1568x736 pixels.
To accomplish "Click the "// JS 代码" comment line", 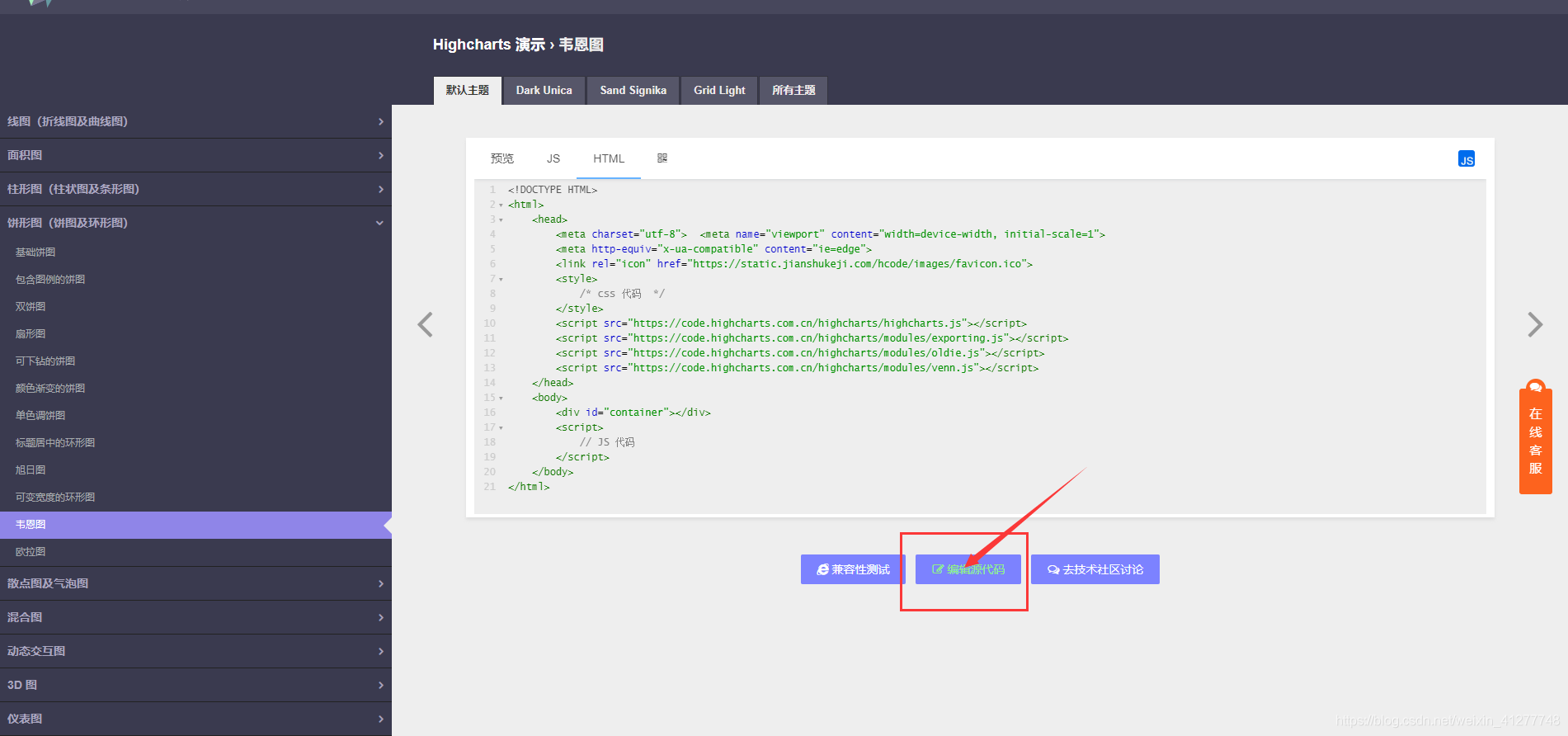I will tap(607, 442).
